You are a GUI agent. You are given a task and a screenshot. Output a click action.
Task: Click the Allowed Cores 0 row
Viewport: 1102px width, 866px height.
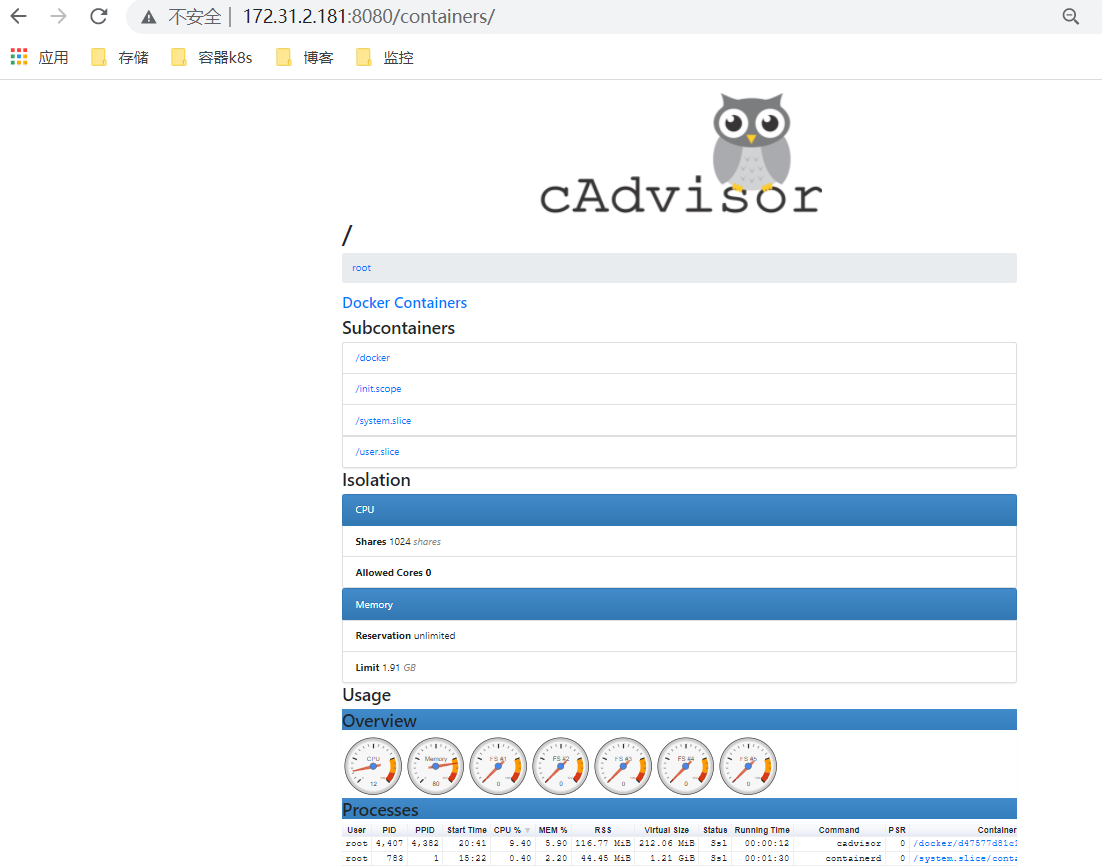tap(679, 573)
